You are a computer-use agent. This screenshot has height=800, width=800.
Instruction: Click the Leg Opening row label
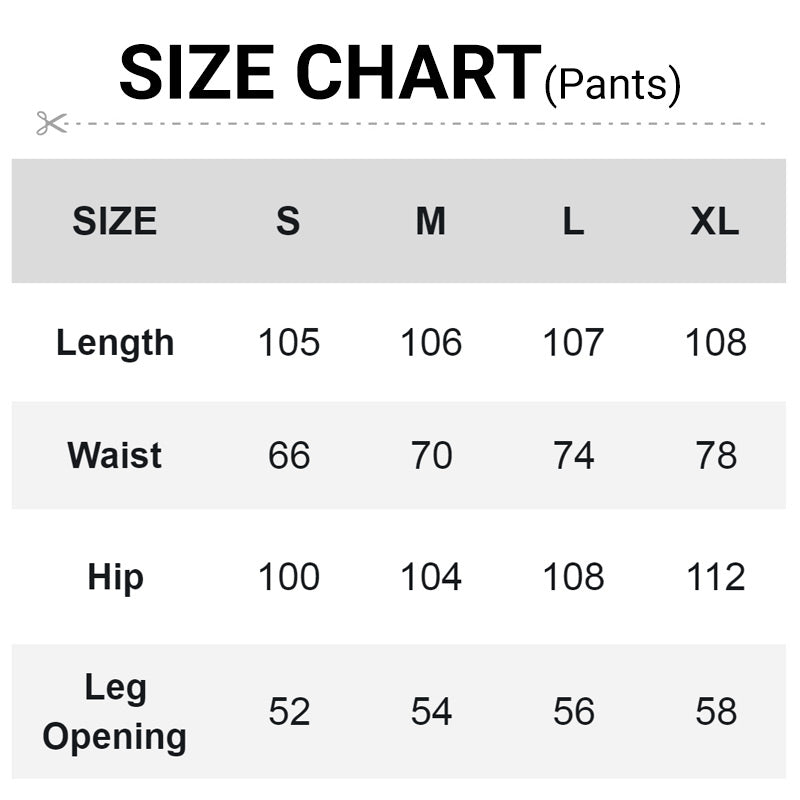click(115, 712)
